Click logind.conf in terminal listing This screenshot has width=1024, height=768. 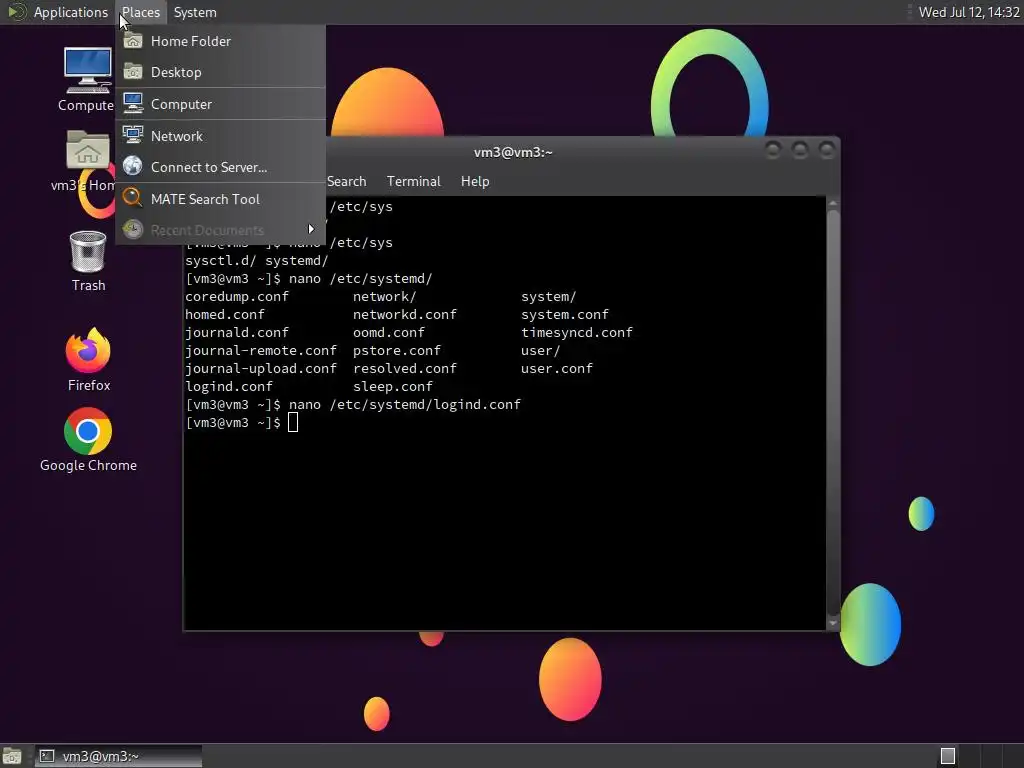pyautogui.click(x=229, y=387)
